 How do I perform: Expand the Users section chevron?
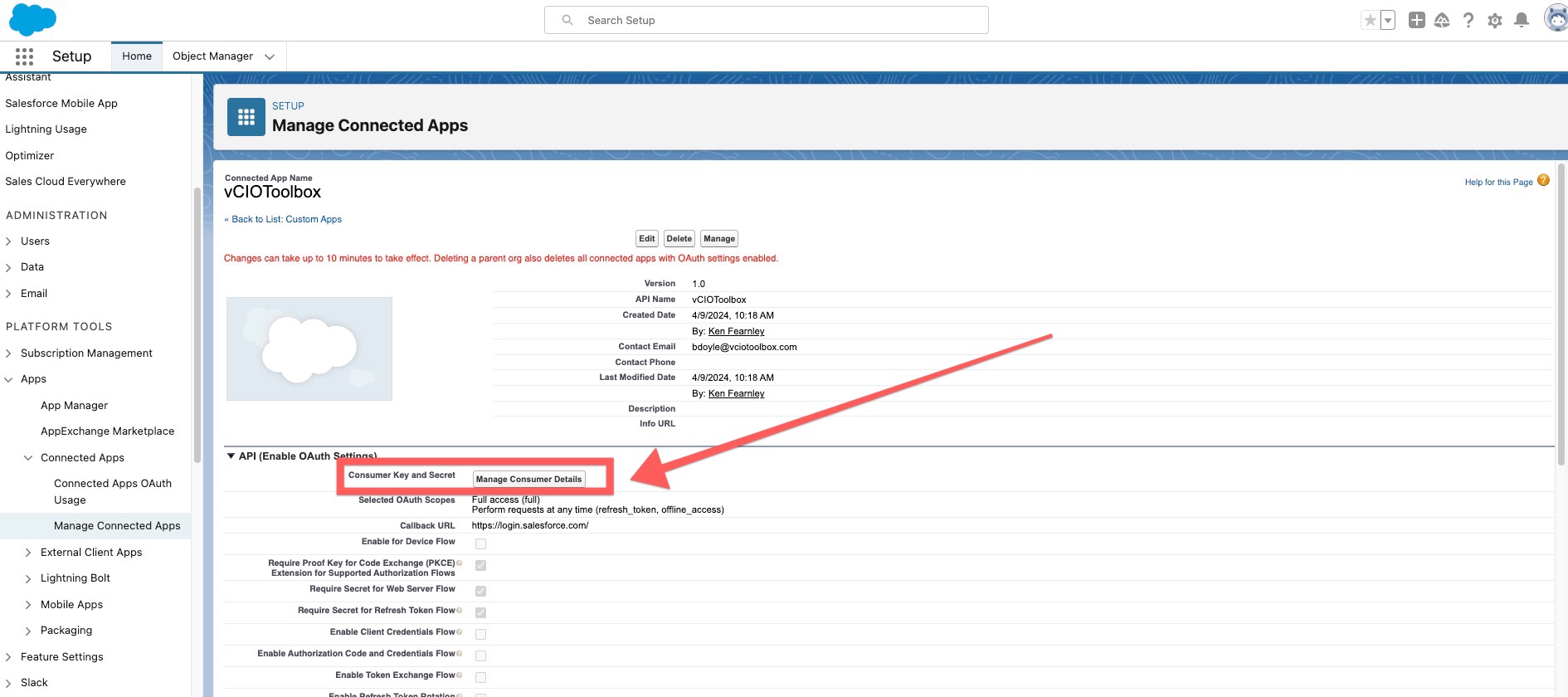pos(8,241)
